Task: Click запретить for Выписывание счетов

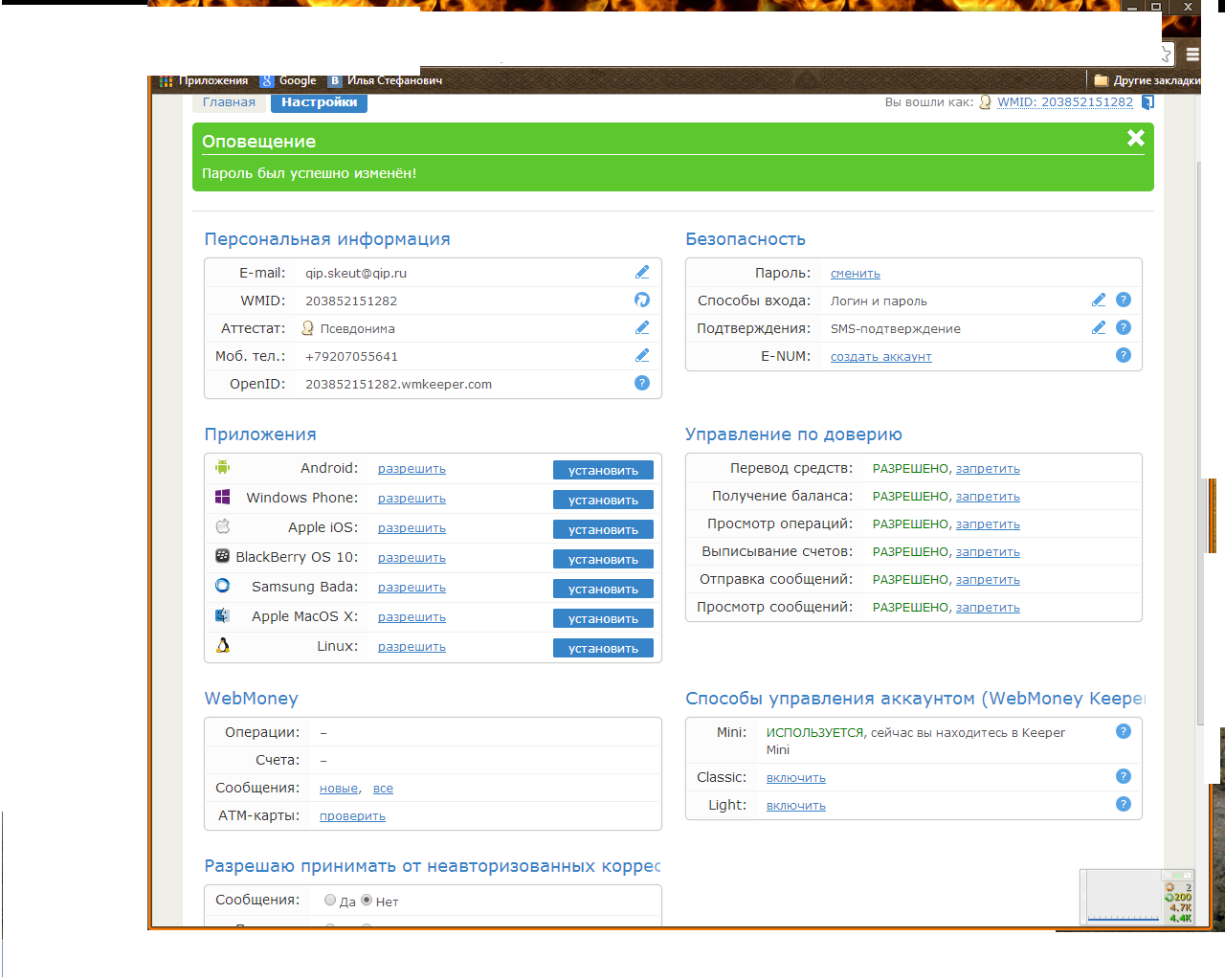Action: point(988,552)
